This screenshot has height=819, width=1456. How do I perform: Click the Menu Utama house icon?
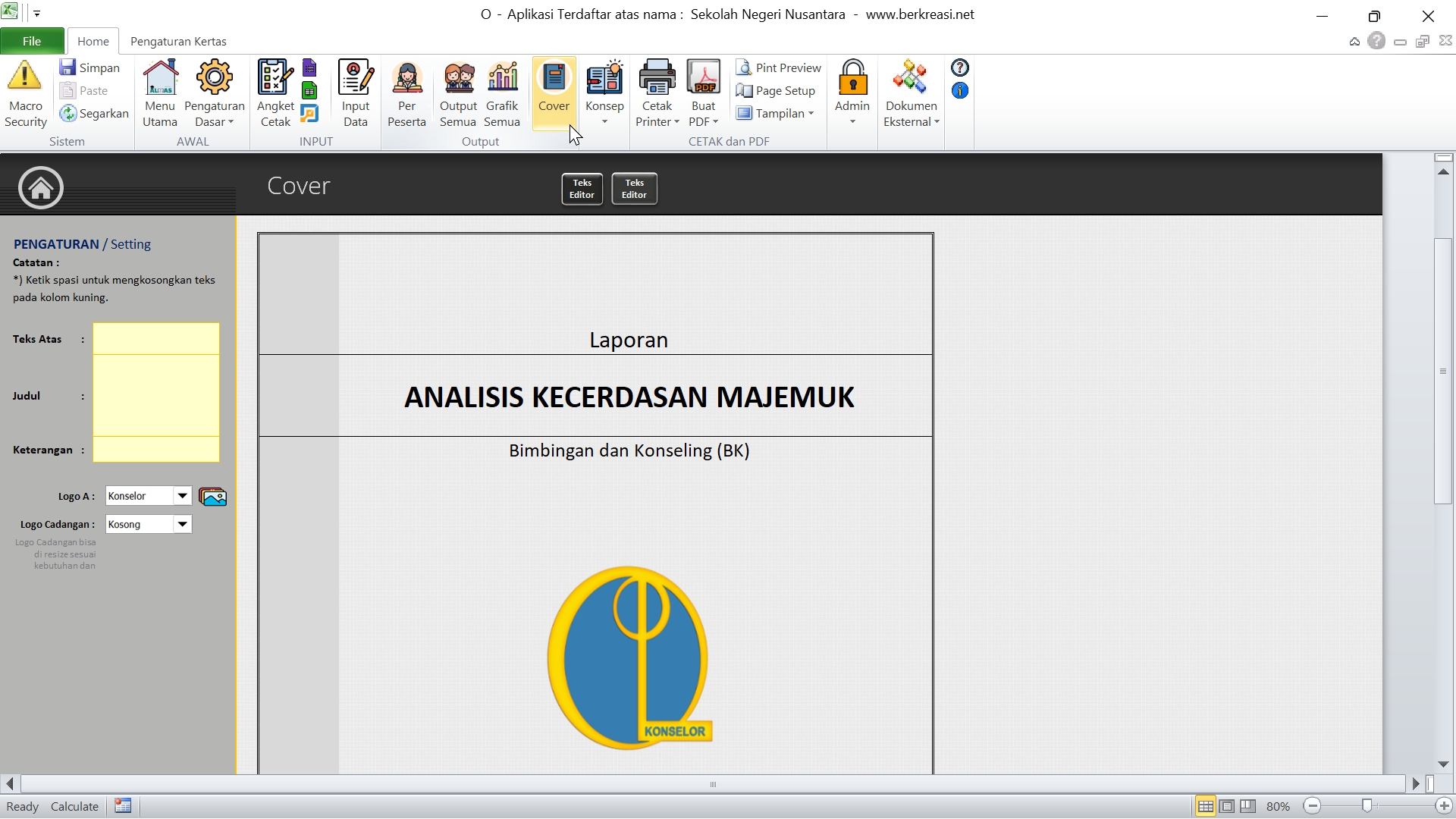point(160,77)
